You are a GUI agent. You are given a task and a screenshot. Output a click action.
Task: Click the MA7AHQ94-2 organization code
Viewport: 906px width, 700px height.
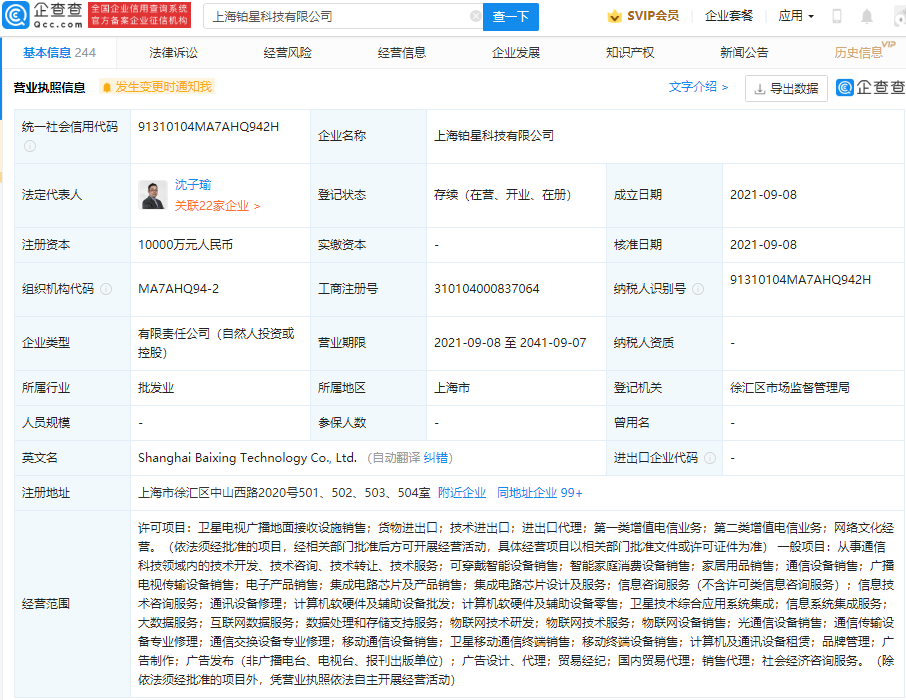(179, 288)
